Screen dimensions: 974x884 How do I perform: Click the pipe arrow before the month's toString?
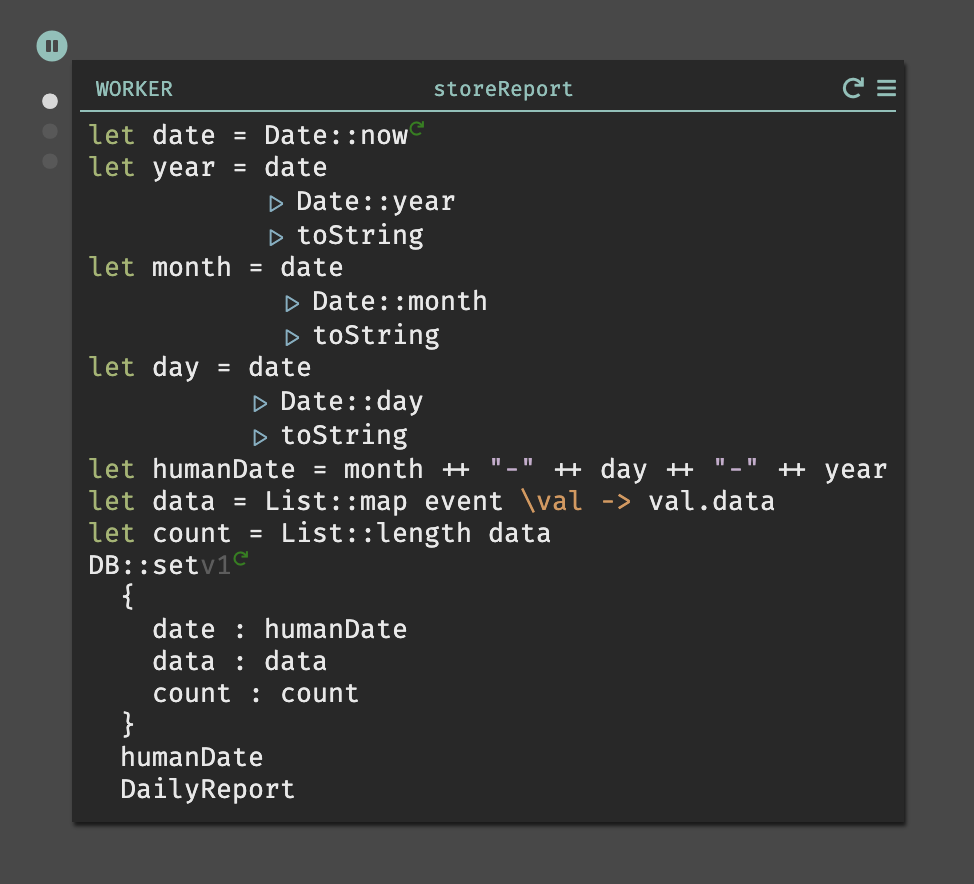tap(292, 337)
